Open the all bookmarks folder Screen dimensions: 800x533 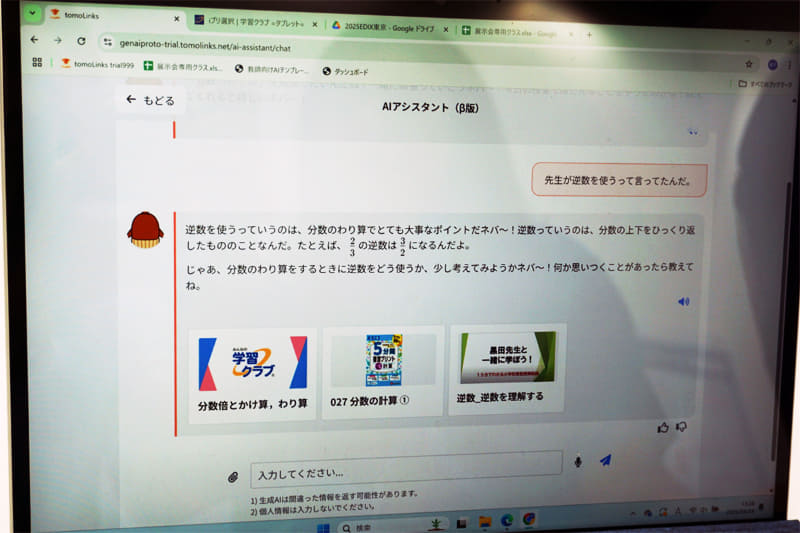click(x=765, y=84)
